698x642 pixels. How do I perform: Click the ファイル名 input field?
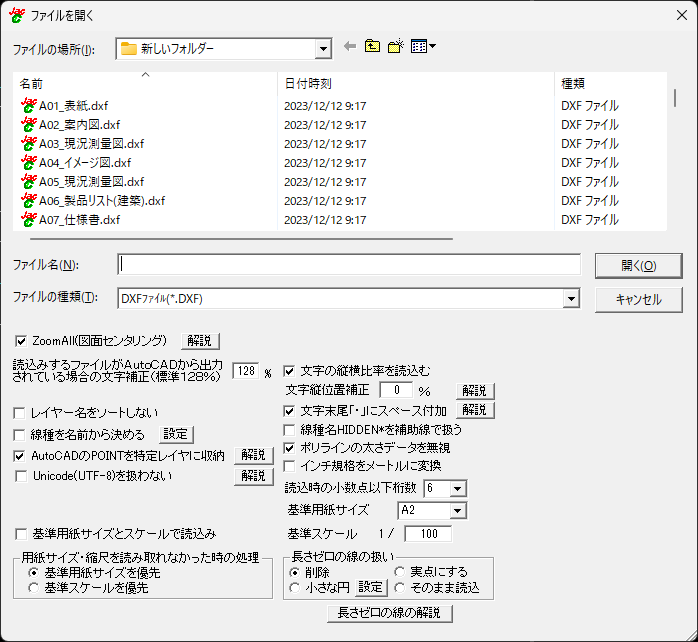[348, 264]
